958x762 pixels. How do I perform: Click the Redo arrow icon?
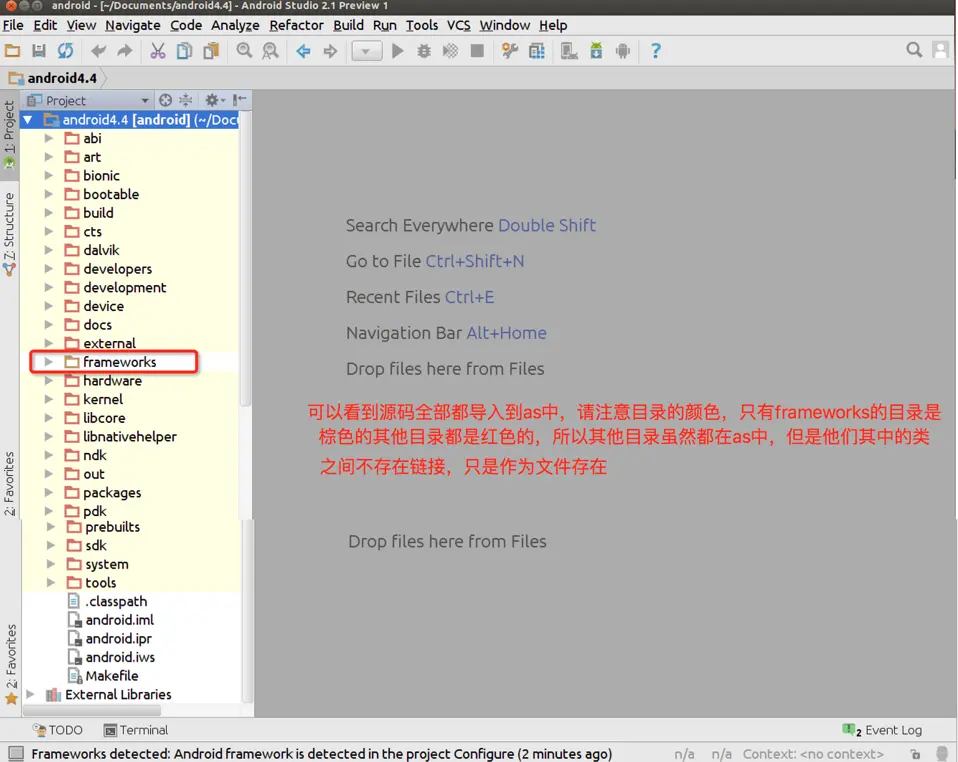125,51
